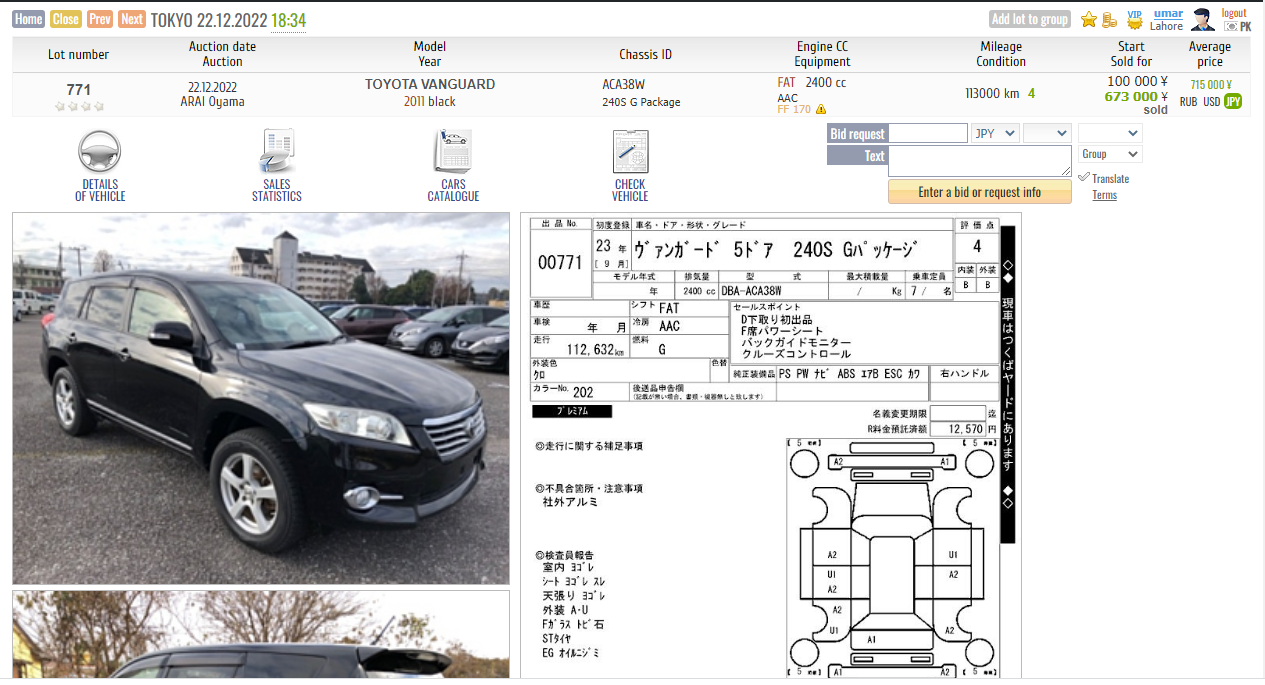Click the gold star favorites icon
This screenshot has height=685, width=1265.
click(1089, 20)
